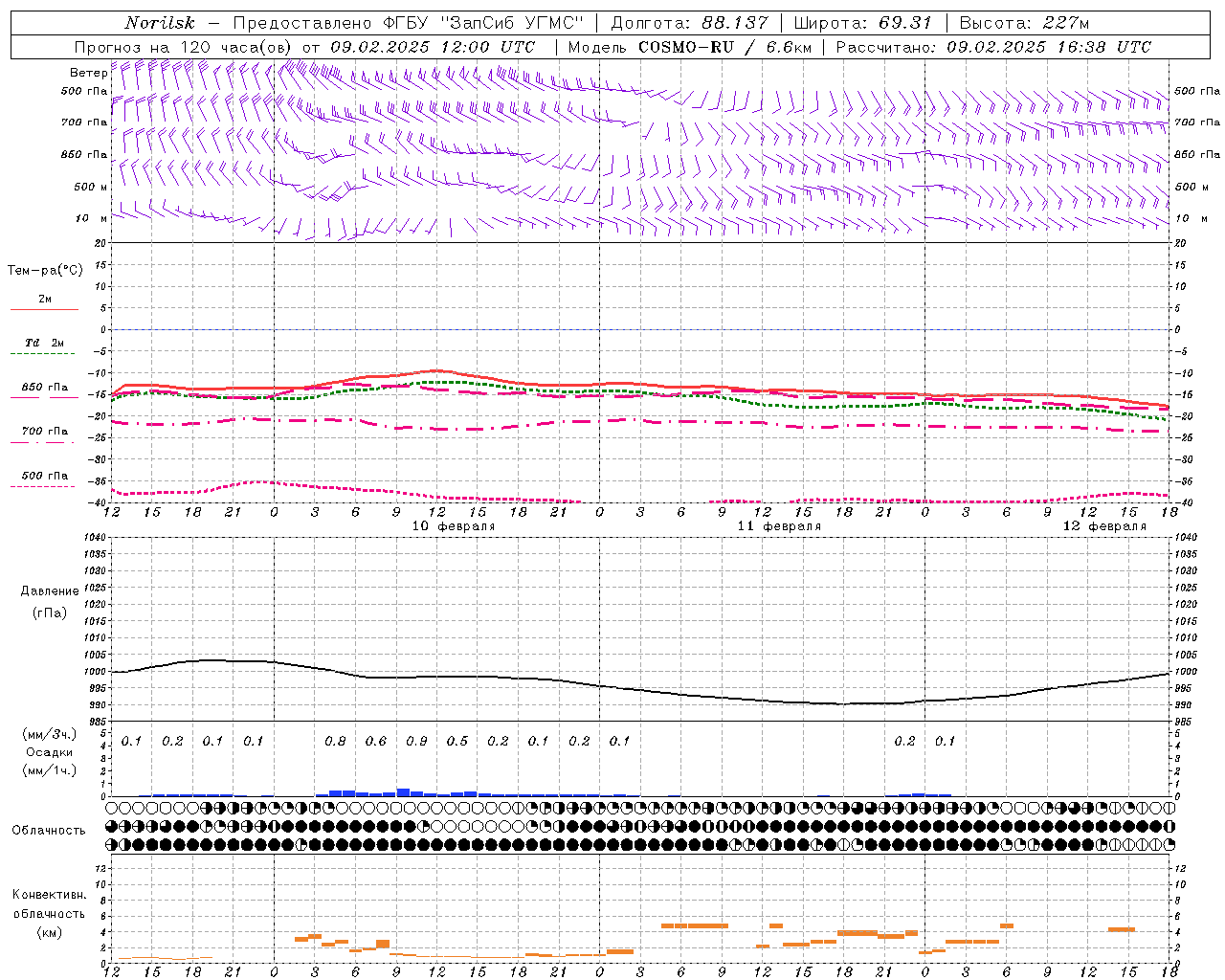Click the 10 февраля date label
1225x980 pixels.
454,526
